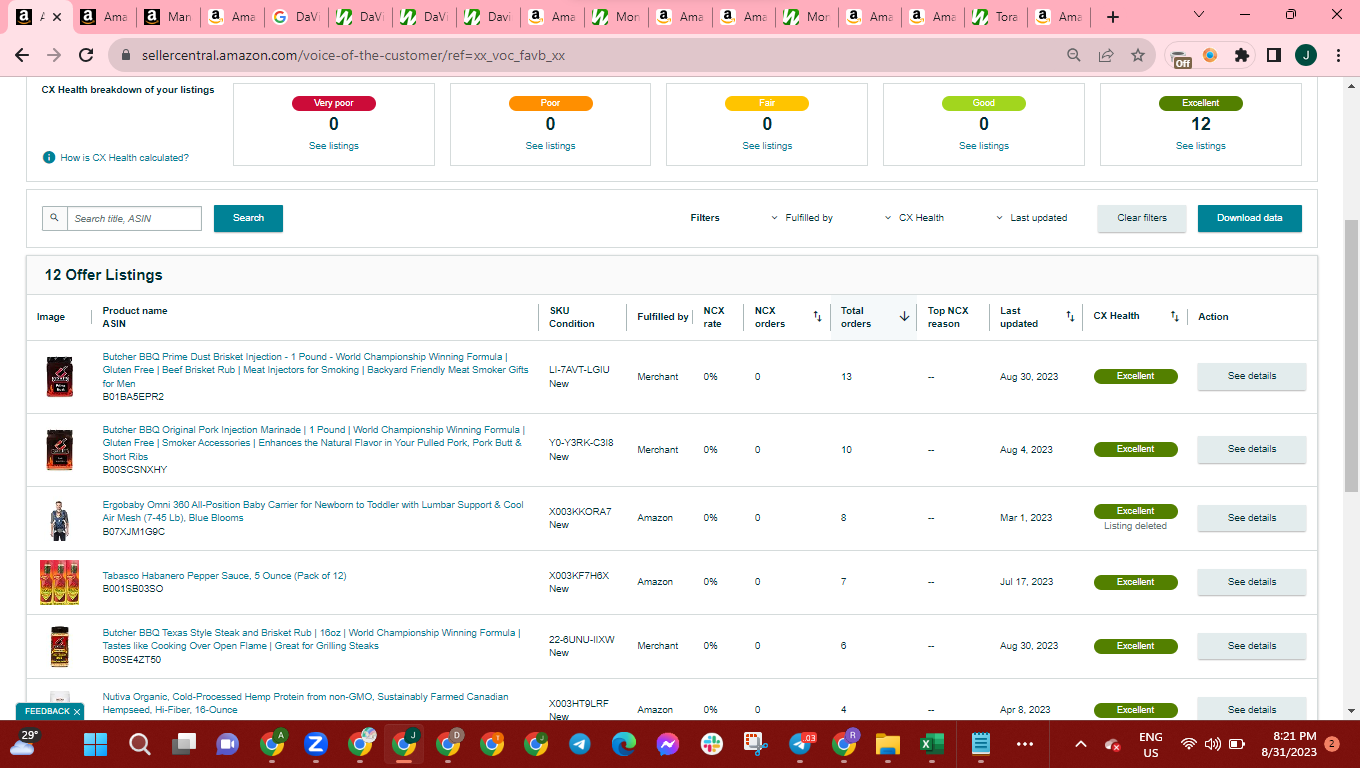The width and height of the screenshot is (1360, 768).
Task: Open the J profile avatar in Chrome
Action: pos(1305,56)
